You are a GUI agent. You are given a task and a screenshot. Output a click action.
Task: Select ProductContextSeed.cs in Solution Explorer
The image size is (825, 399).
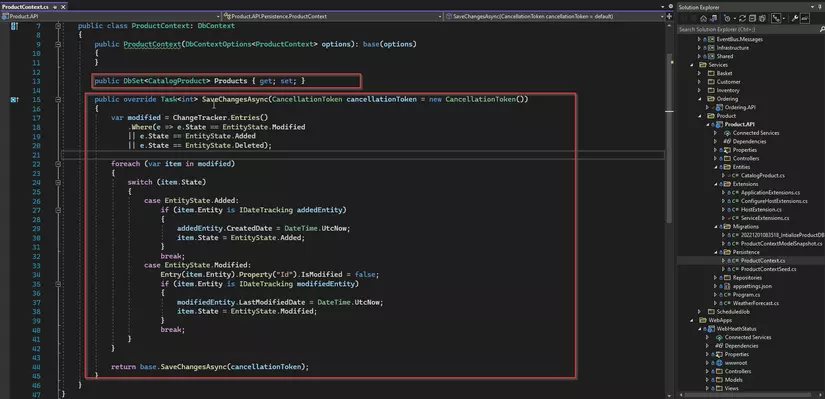(x=768, y=269)
